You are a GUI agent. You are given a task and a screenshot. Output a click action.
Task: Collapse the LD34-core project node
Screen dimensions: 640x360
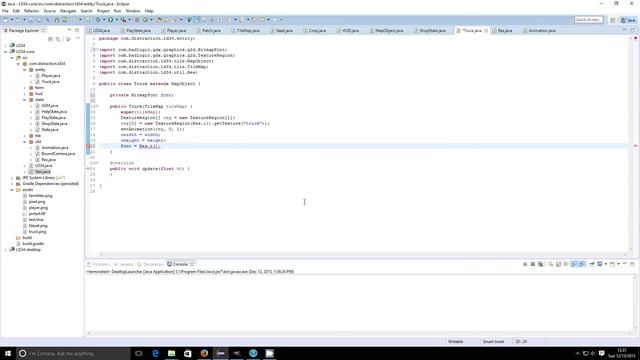tap(6, 52)
